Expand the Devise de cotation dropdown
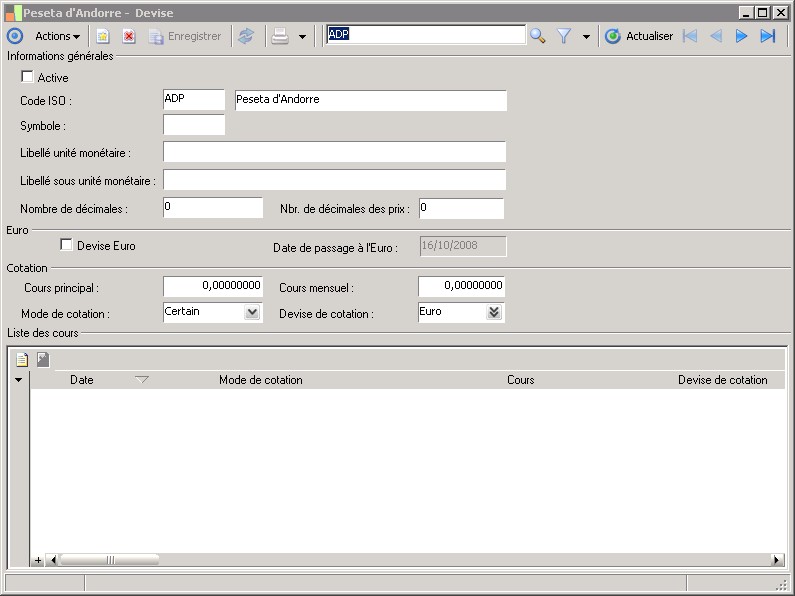 click(x=493, y=312)
